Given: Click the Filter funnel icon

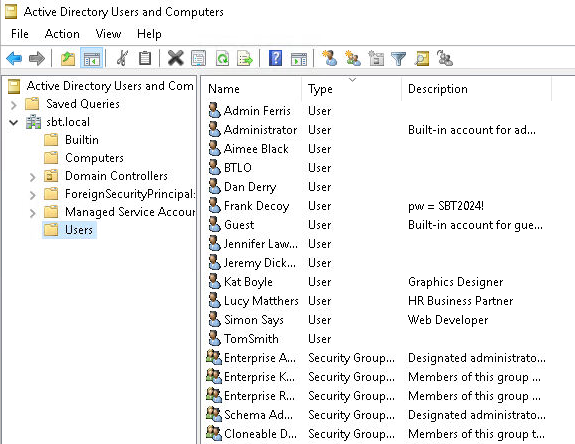Looking at the screenshot, I should (x=398, y=58).
